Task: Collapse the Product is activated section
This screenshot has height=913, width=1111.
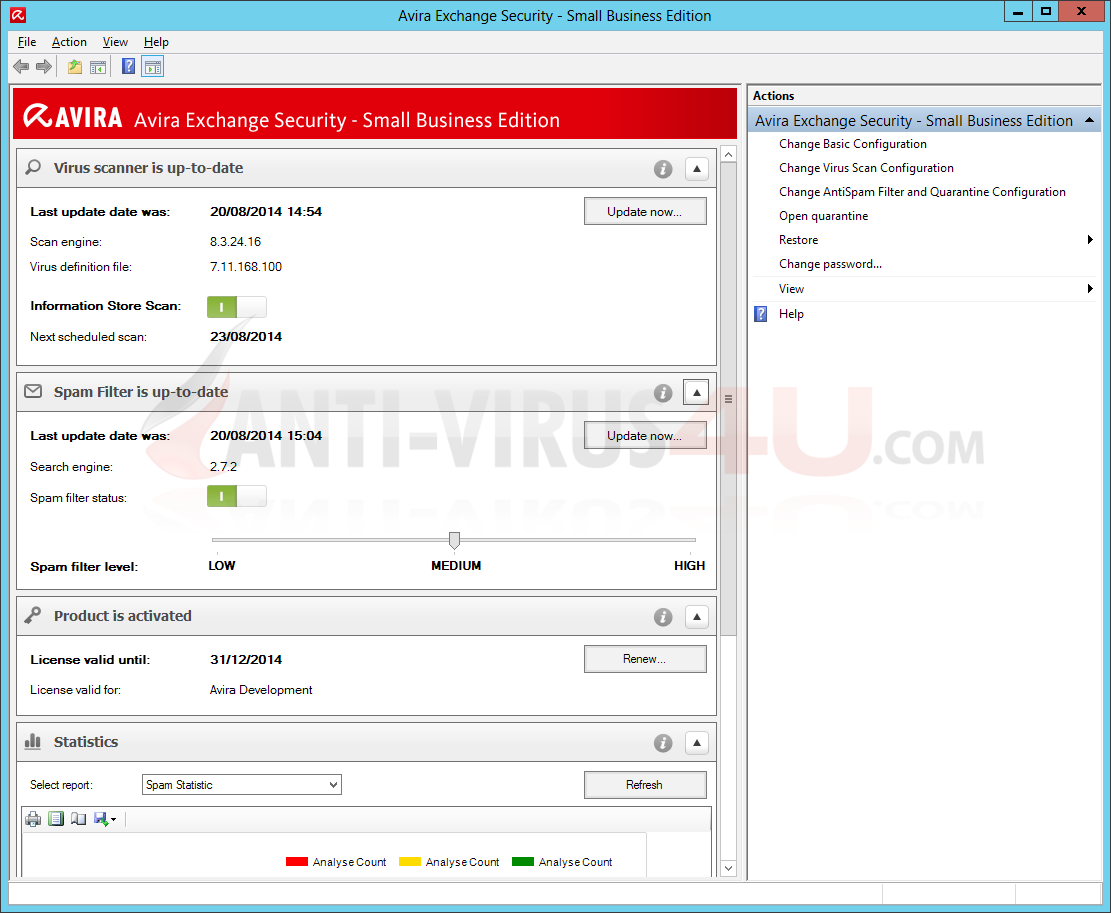Action: click(697, 617)
